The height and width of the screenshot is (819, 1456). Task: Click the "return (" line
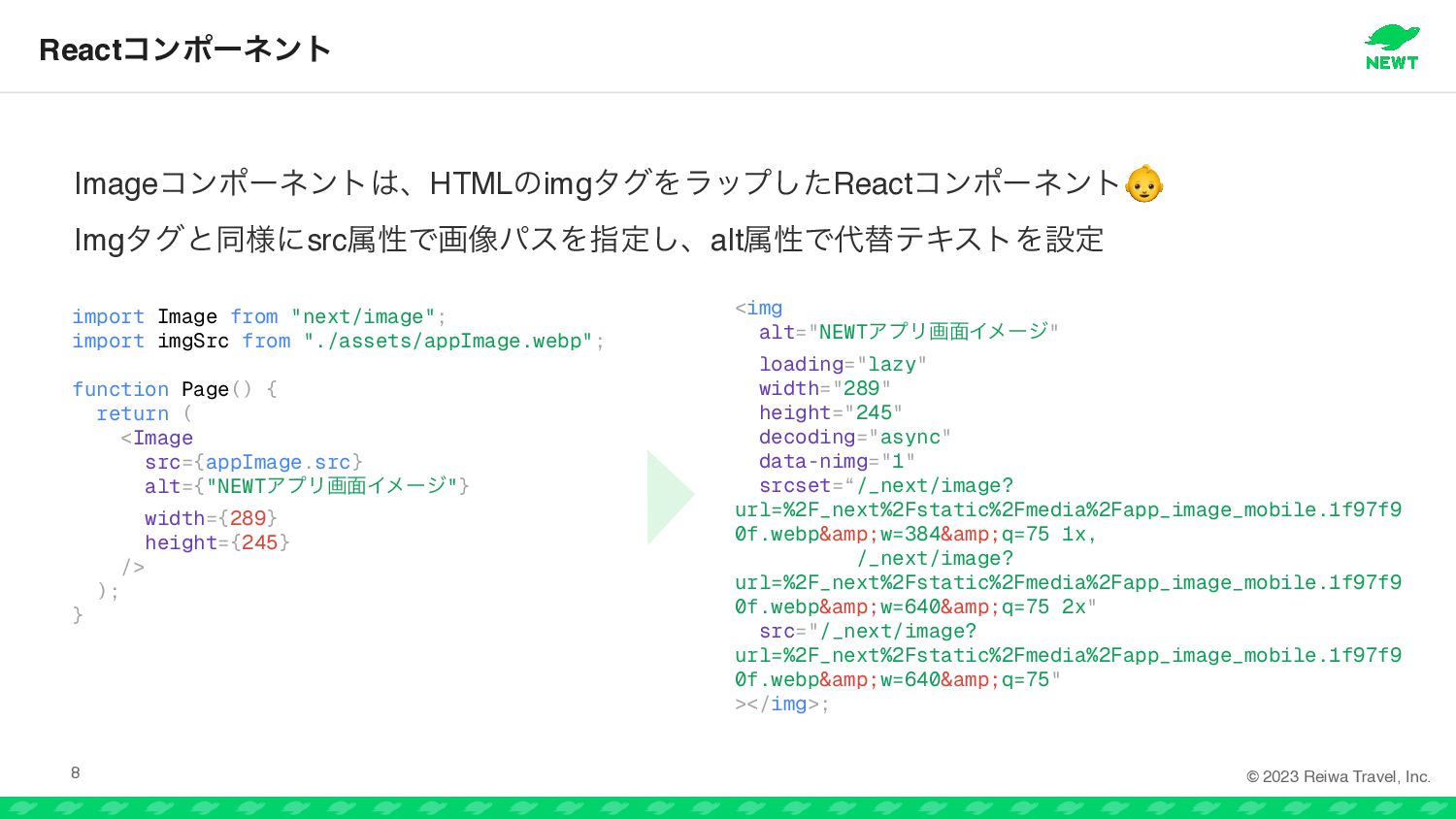click(145, 413)
